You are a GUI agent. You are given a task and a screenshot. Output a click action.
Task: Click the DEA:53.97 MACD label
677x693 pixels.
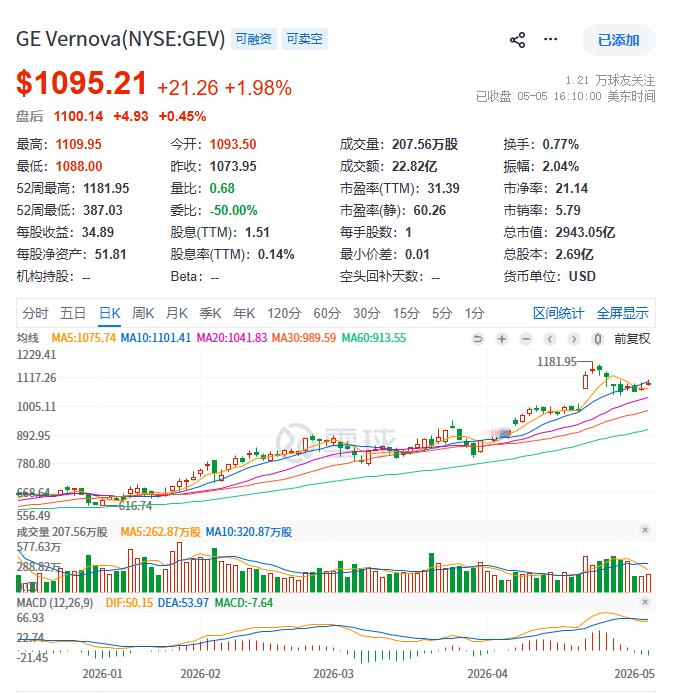(x=183, y=603)
